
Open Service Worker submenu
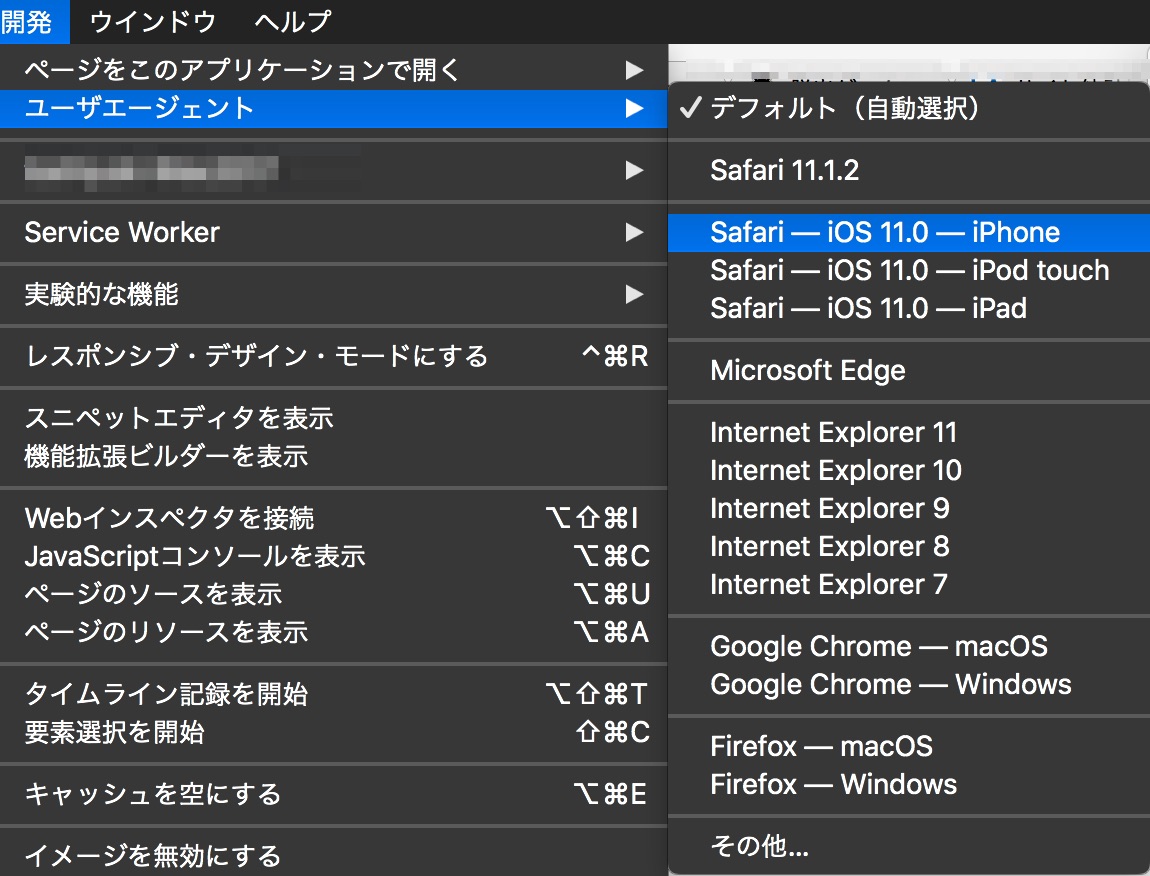(334, 233)
